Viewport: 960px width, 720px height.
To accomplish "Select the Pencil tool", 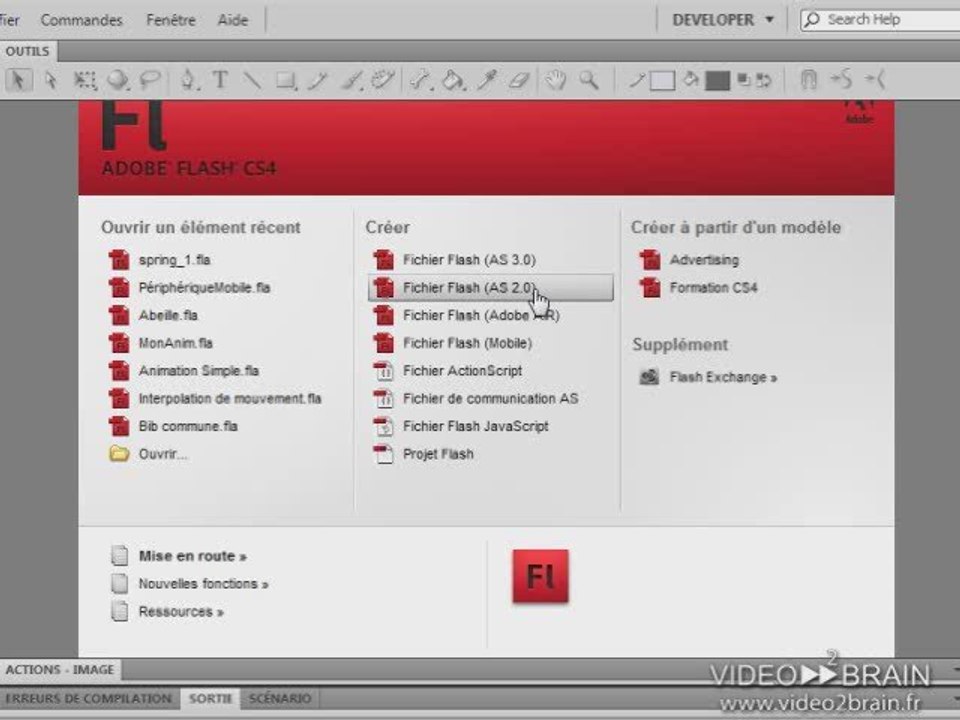I will coord(318,80).
